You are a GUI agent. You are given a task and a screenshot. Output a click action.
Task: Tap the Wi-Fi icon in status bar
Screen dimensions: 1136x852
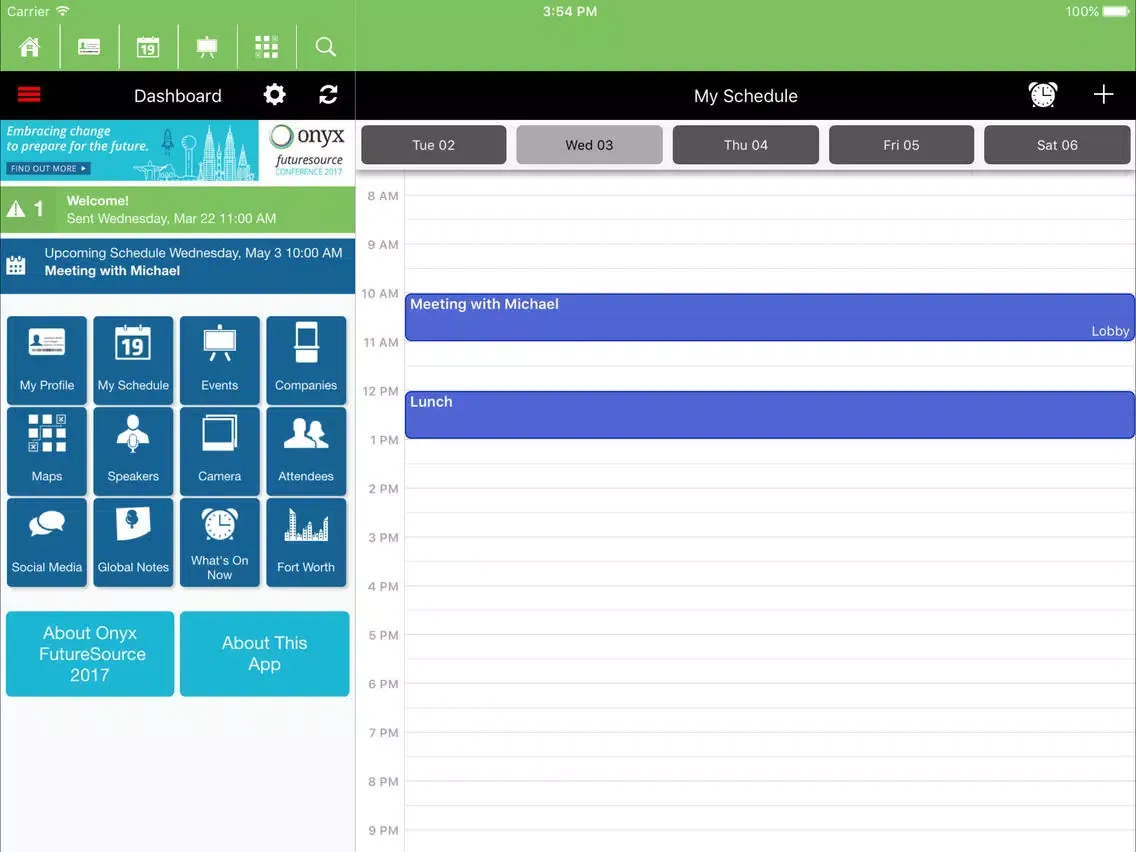pos(63,11)
